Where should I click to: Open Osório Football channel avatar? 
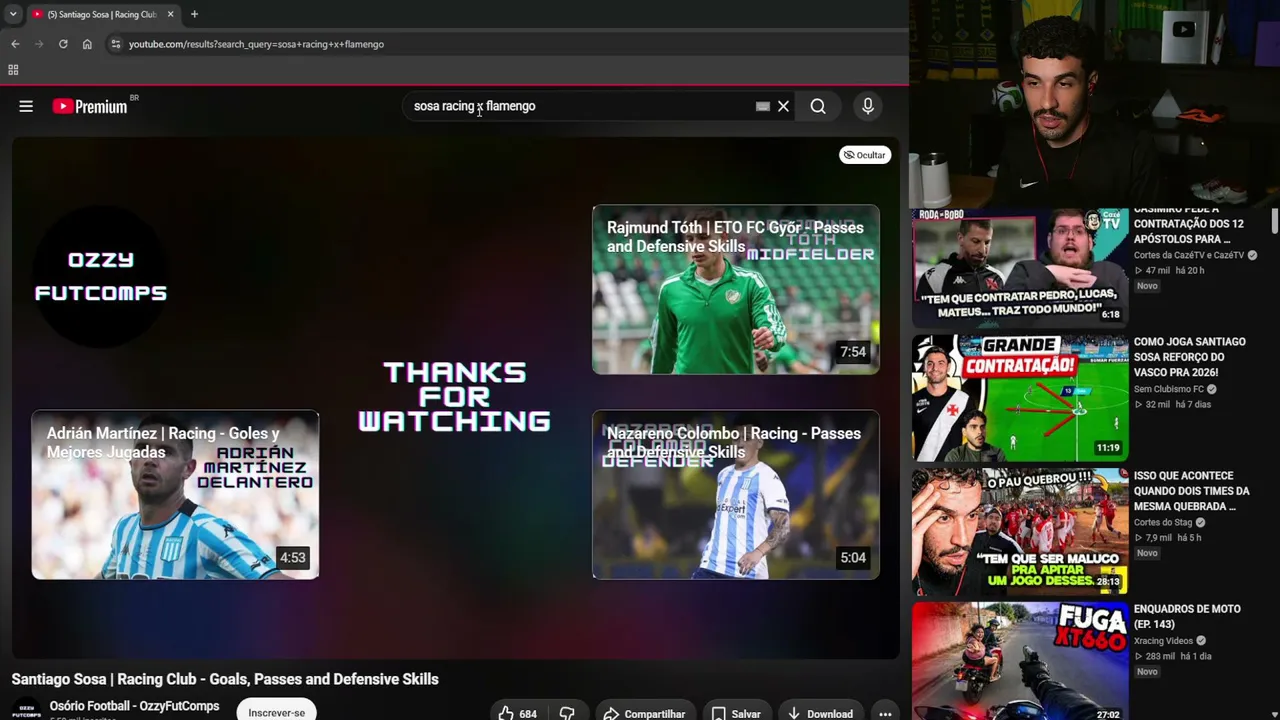27,710
